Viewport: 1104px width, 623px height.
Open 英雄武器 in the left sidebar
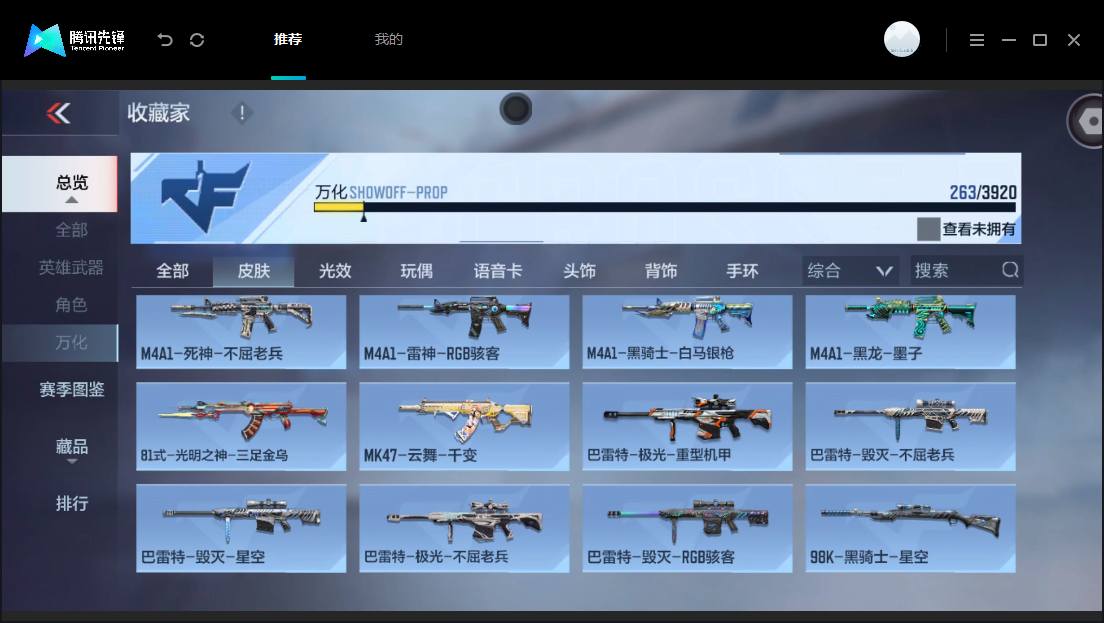71,268
